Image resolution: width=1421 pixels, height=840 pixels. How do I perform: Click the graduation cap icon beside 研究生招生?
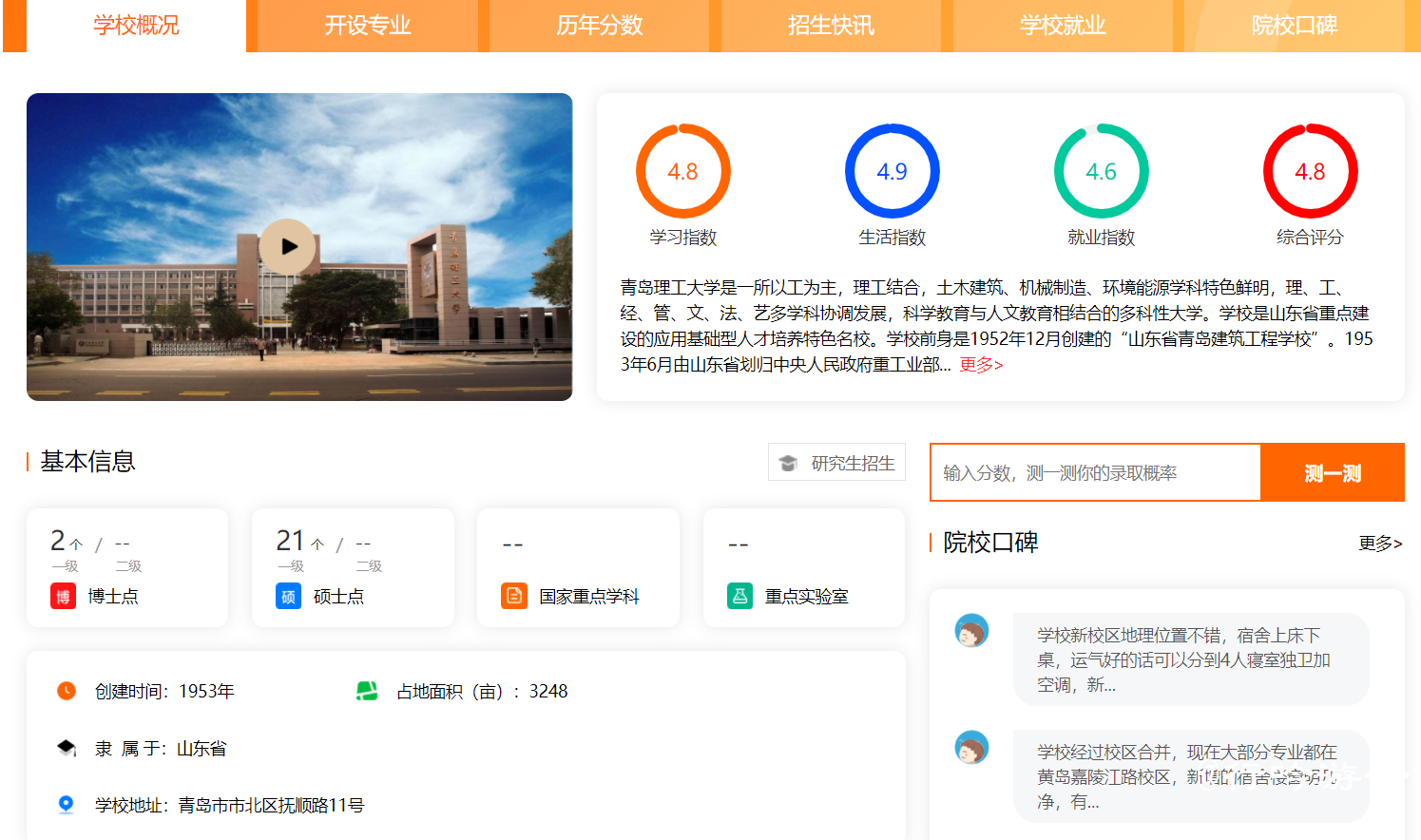[788, 463]
